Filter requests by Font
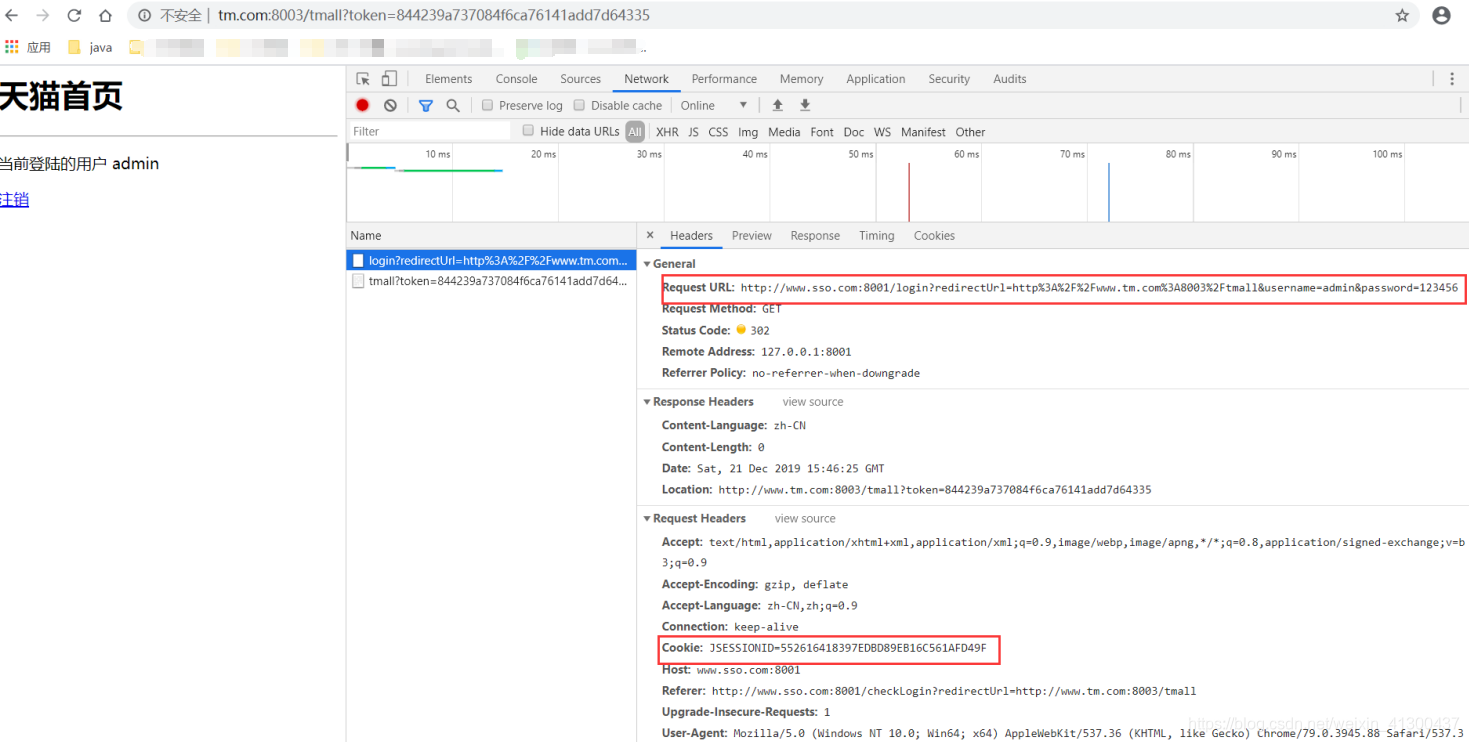 tap(822, 132)
